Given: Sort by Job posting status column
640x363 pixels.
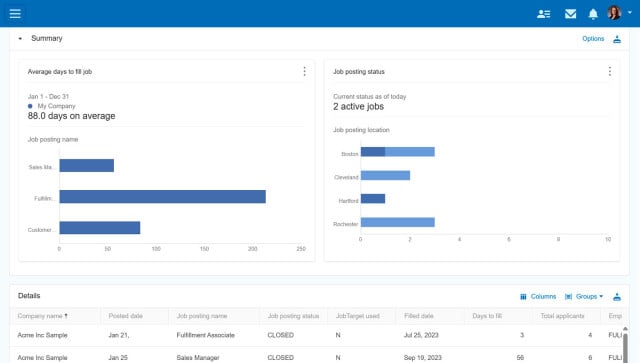Looking at the screenshot, I should coord(293,316).
